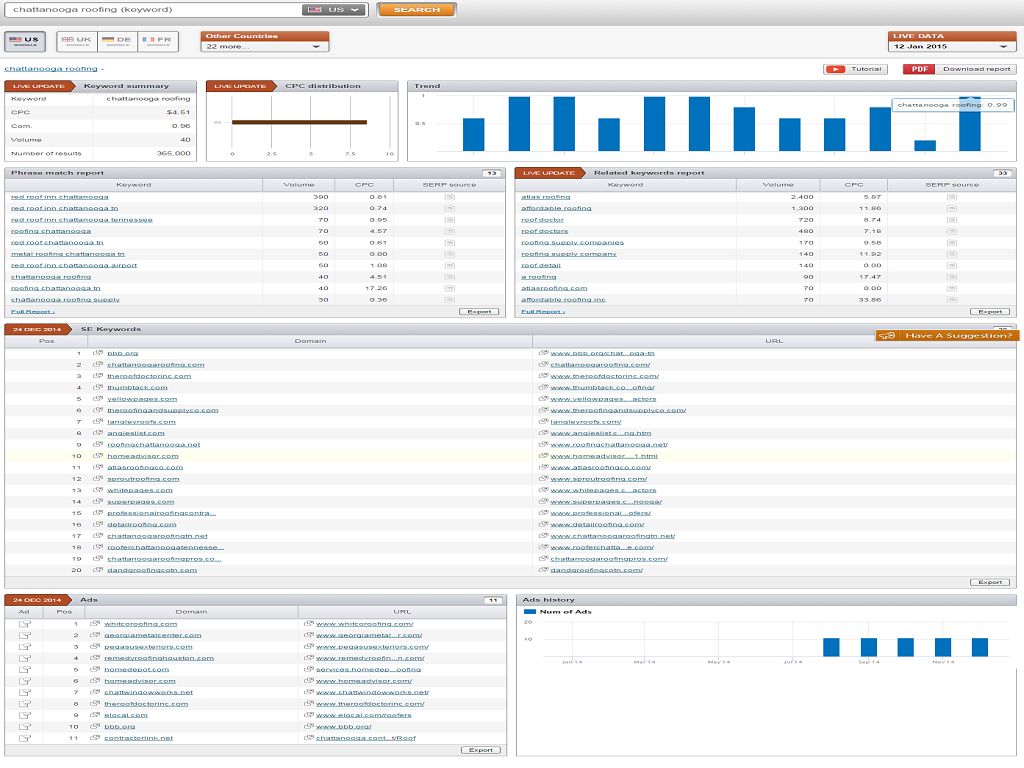Select the US Google database toggle

pyautogui.click(x=25, y=41)
